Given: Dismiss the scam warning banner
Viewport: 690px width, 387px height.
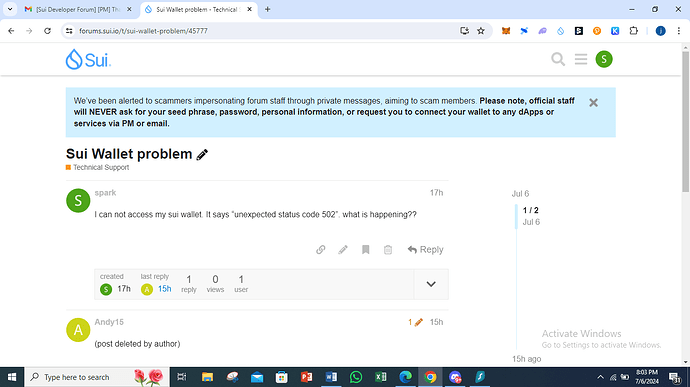Looking at the screenshot, I should coord(593,103).
